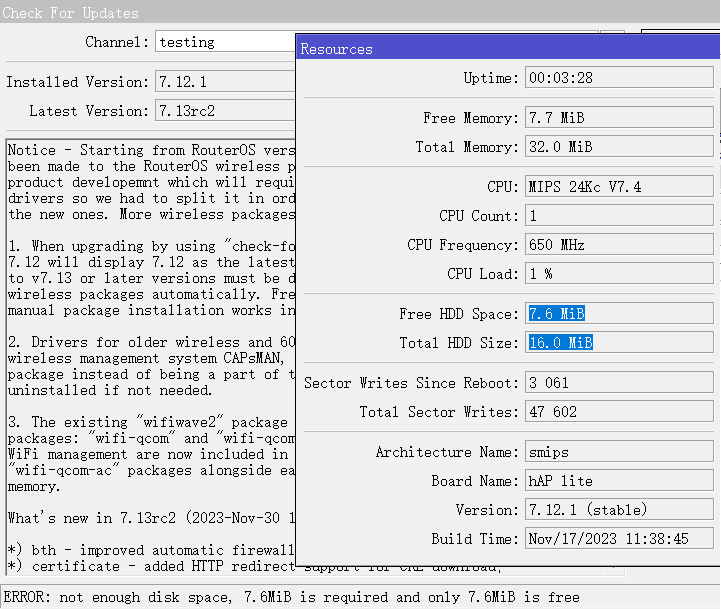The image size is (721, 609).
Task: Click the highlighted Free HDD Space value
Action: [x=557, y=314]
